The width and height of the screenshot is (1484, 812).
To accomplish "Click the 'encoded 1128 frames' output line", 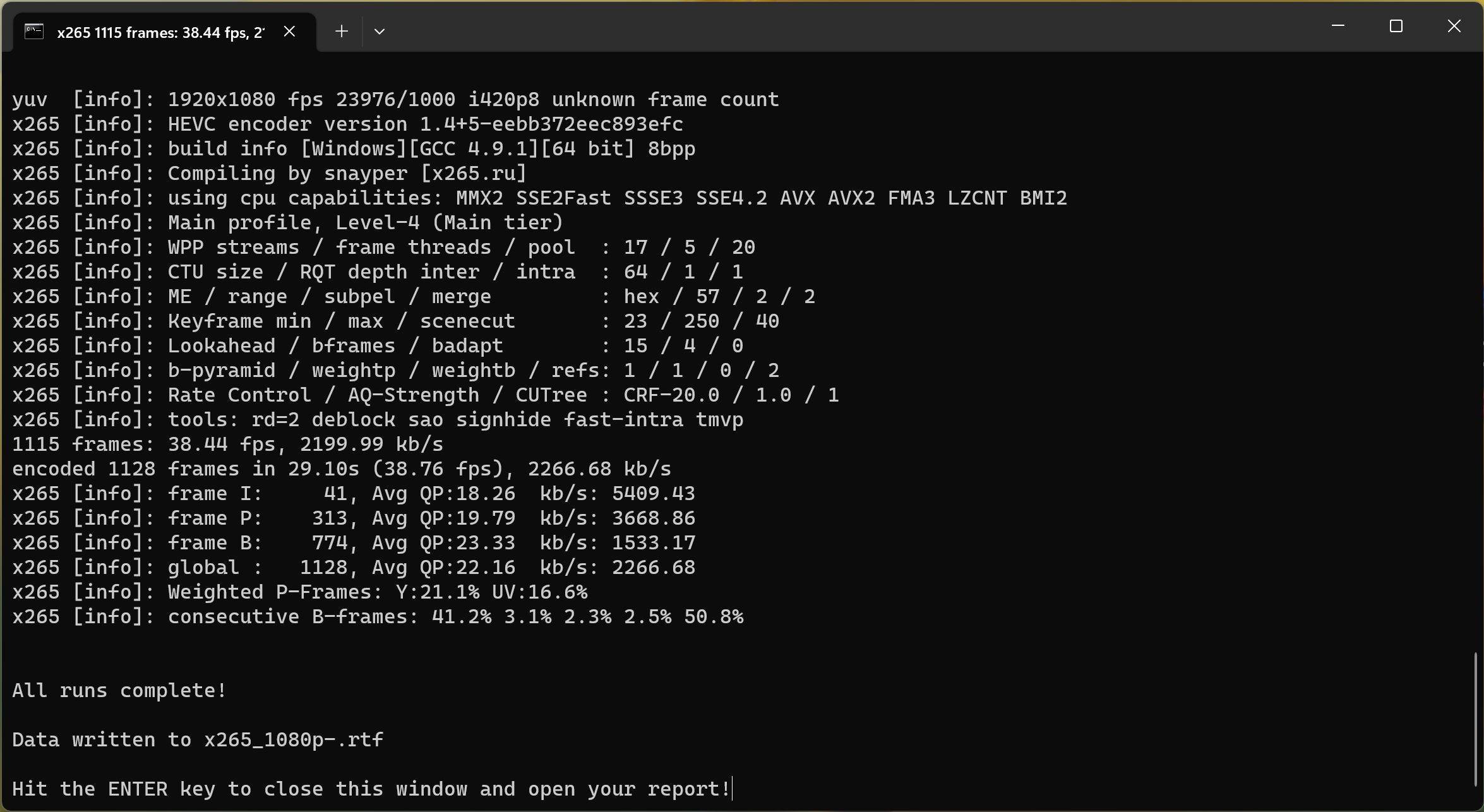I will point(341,469).
